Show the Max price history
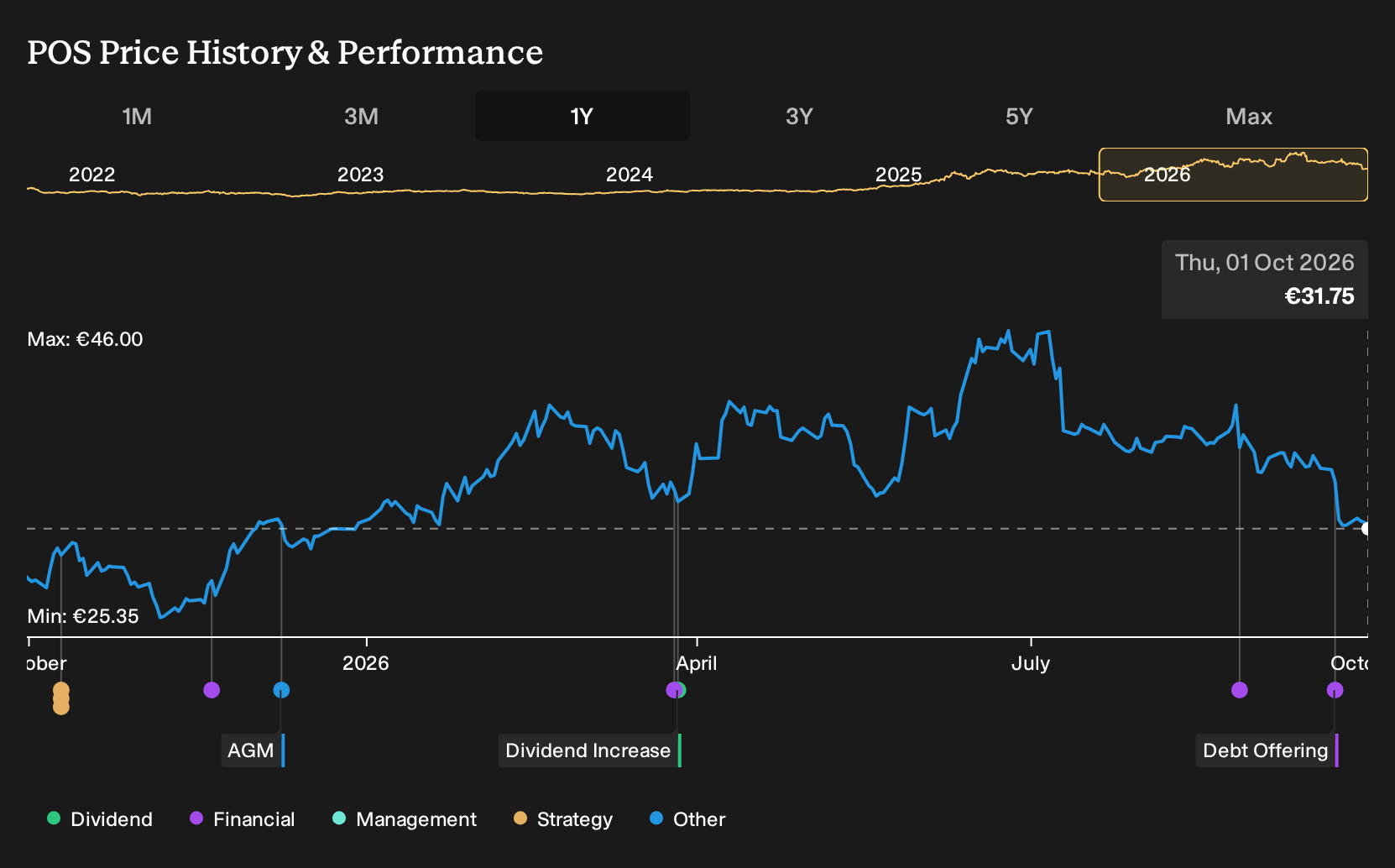The image size is (1395, 868). 1249,116
